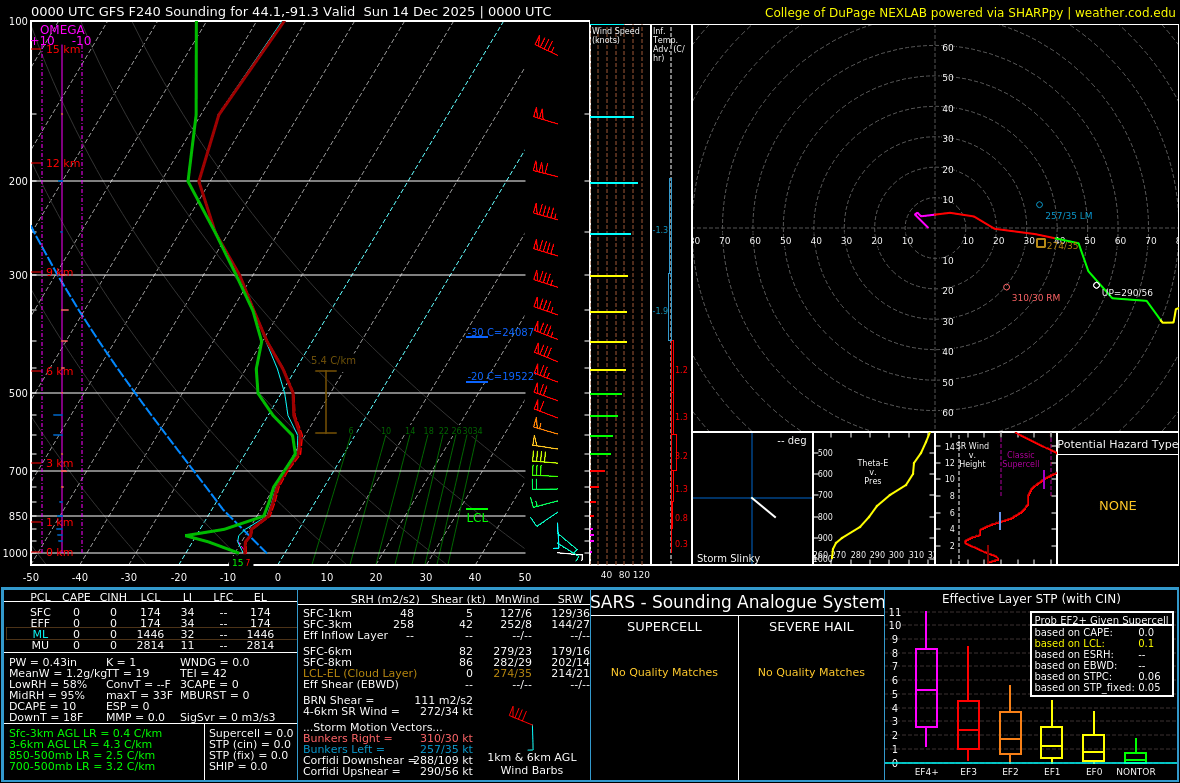This screenshot has height=783, width=1180.
Task: Select the Corfidi Upshear line
Action: click(x=388, y=771)
